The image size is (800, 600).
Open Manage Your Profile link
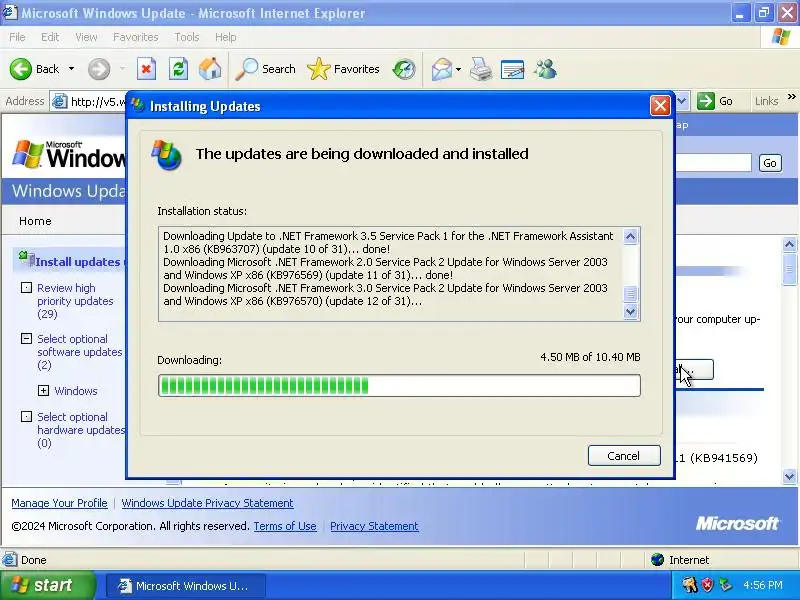(60, 503)
